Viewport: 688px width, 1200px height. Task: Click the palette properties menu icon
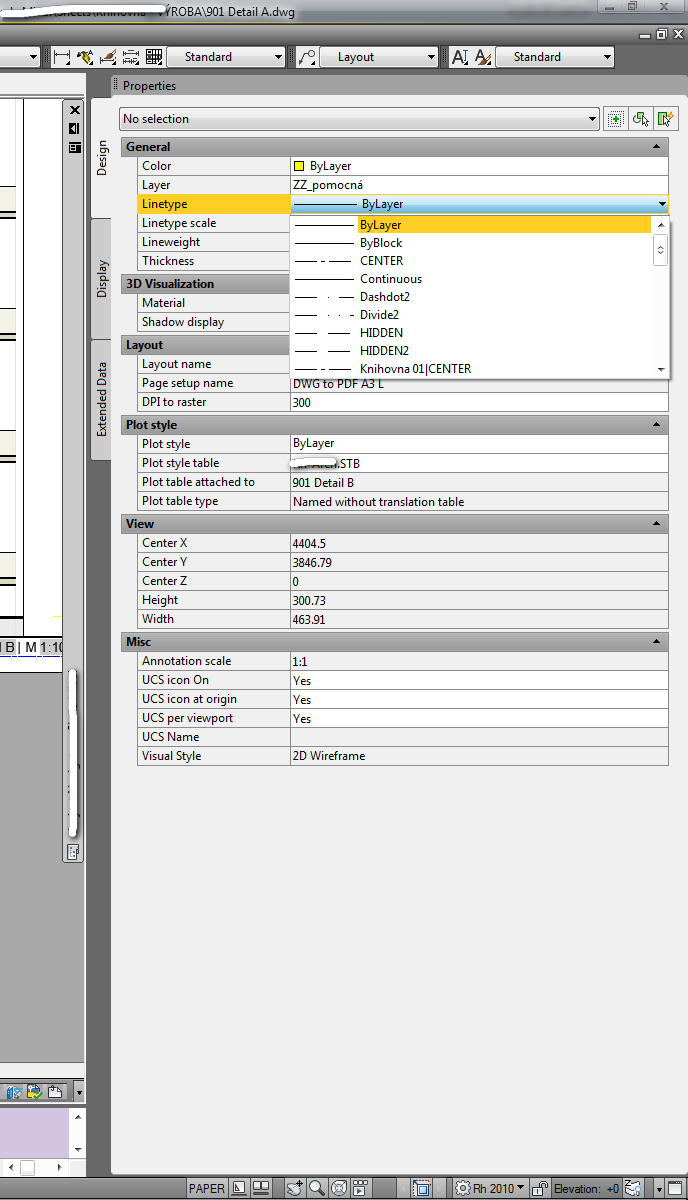[74, 147]
